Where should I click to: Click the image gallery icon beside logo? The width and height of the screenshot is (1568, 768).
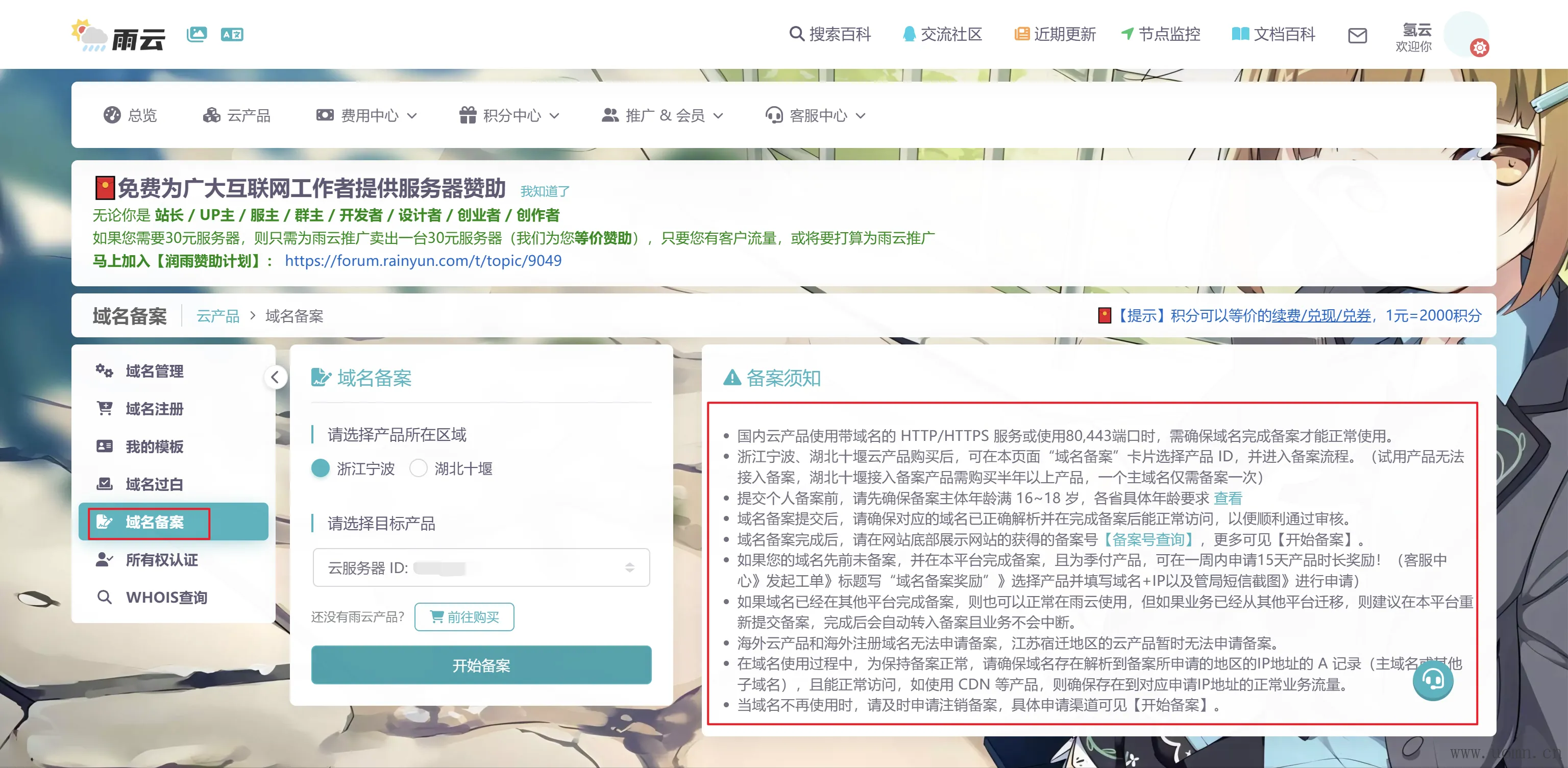click(x=197, y=34)
